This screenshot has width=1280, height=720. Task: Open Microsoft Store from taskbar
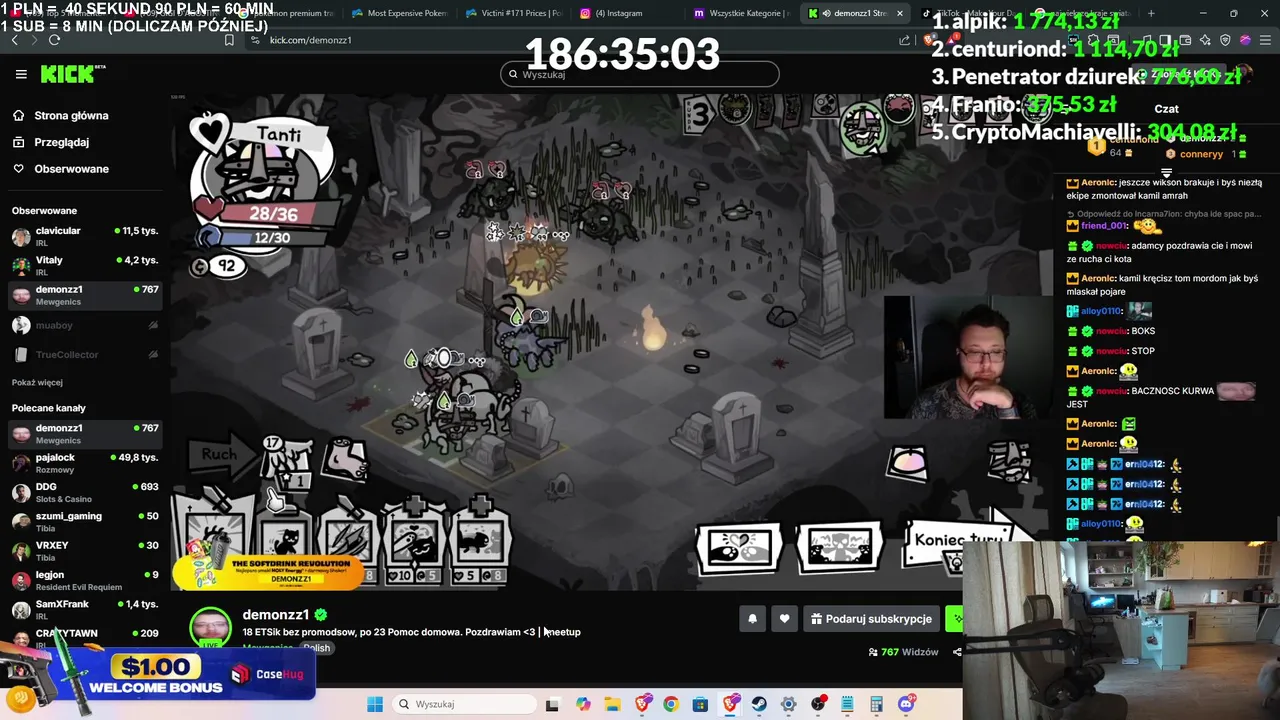pos(700,704)
